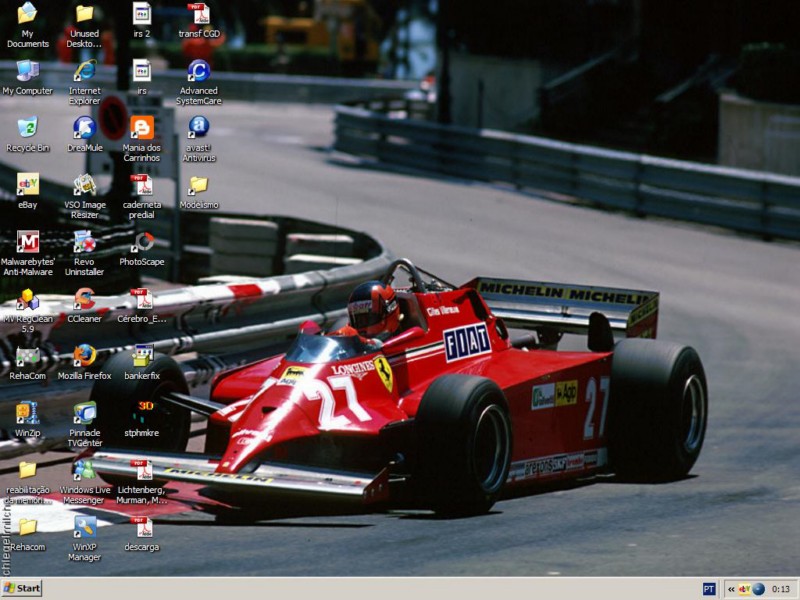The width and height of the screenshot is (800, 600).
Task: Open the 'reabilitação da memóri...' folder
Action: [28, 470]
